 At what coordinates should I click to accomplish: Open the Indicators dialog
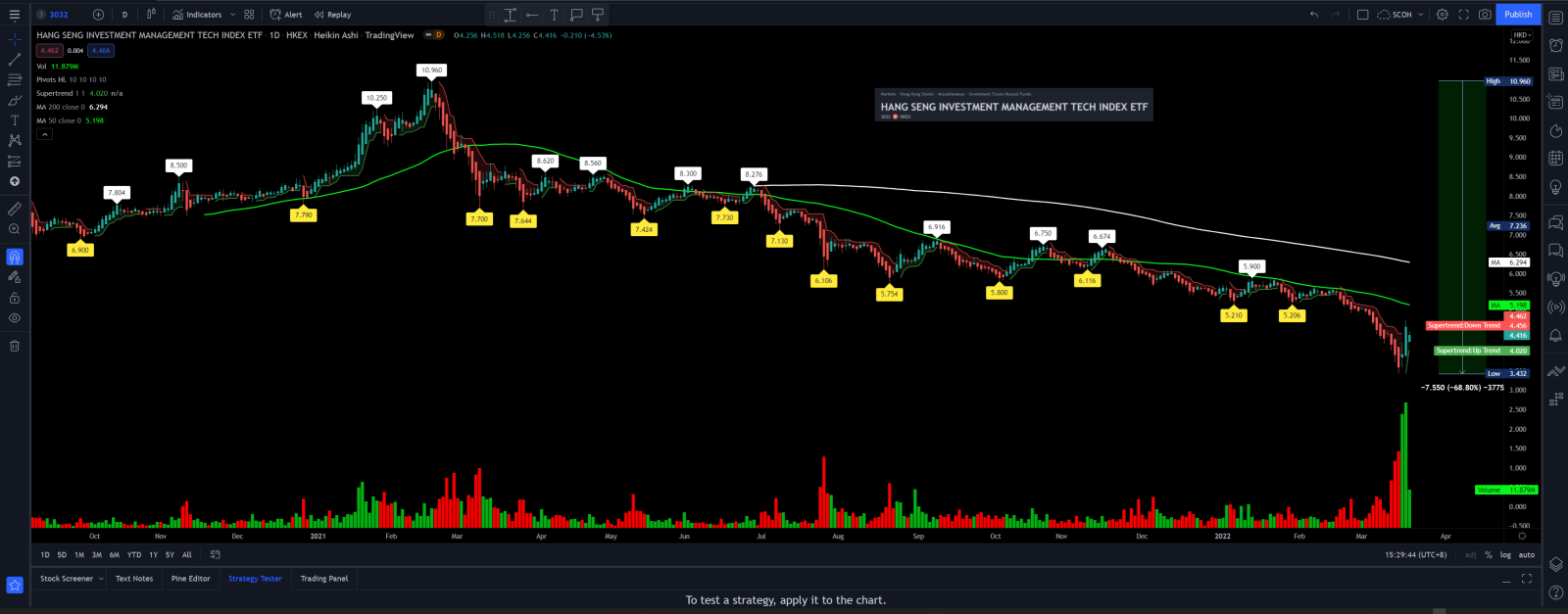pyautogui.click(x=198, y=15)
